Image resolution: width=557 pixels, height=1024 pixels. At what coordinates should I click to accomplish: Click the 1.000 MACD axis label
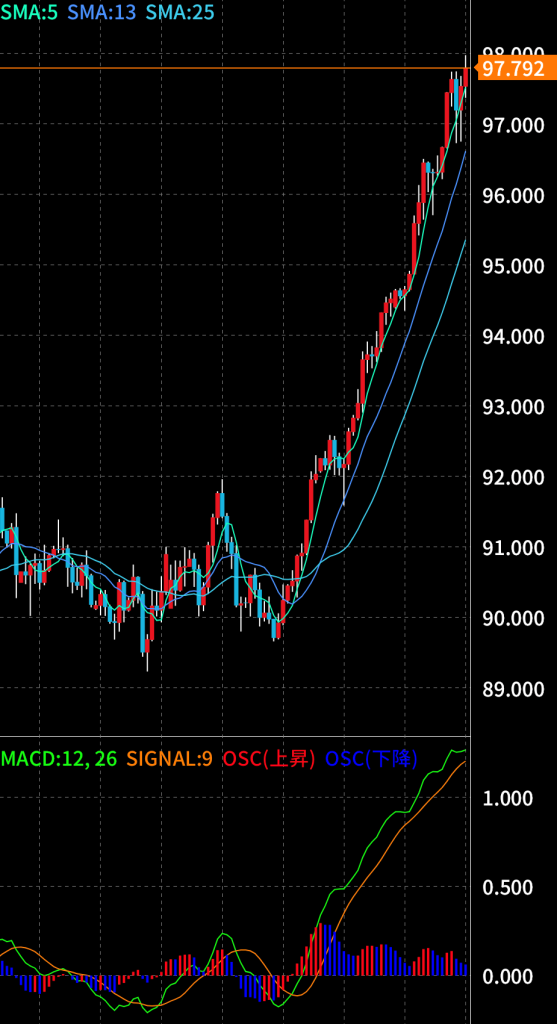pos(507,798)
